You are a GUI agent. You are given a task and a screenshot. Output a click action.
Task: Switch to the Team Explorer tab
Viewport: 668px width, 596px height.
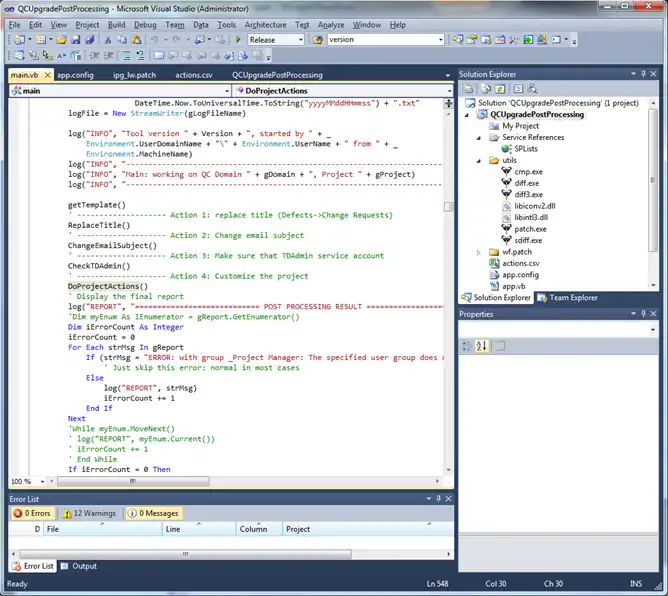point(567,298)
